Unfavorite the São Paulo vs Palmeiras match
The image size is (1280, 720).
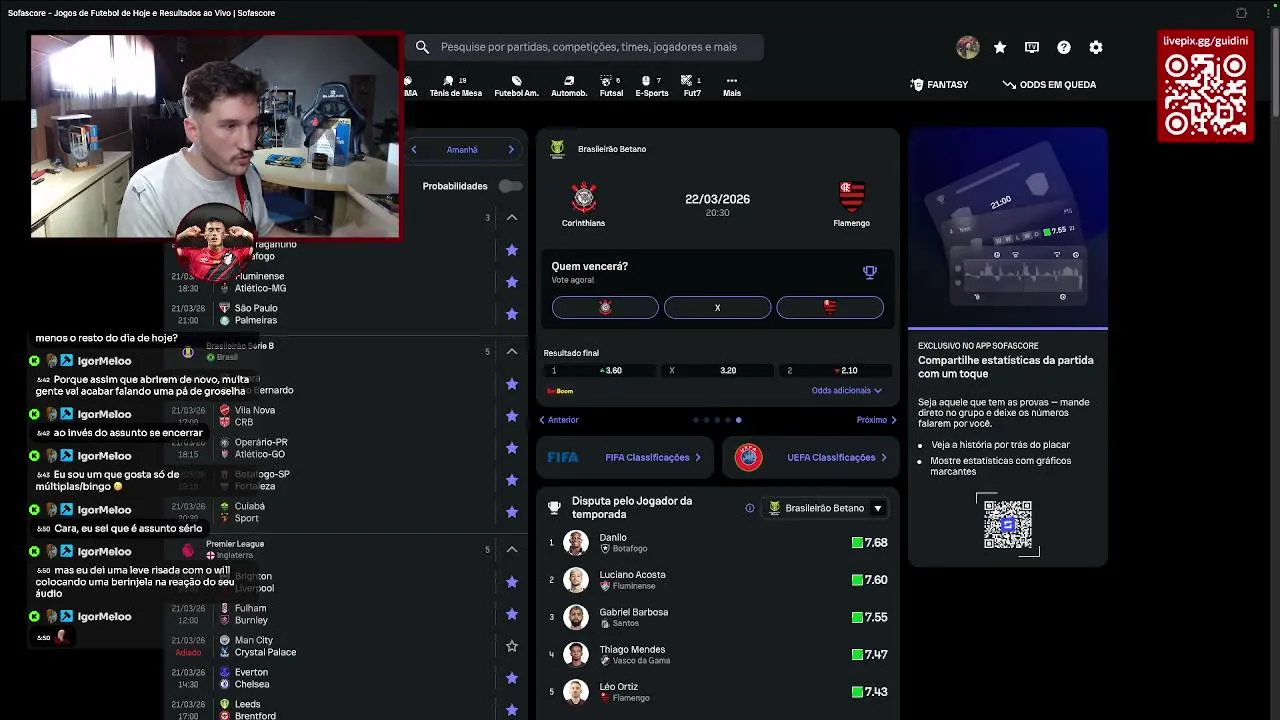[x=512, y=314]
